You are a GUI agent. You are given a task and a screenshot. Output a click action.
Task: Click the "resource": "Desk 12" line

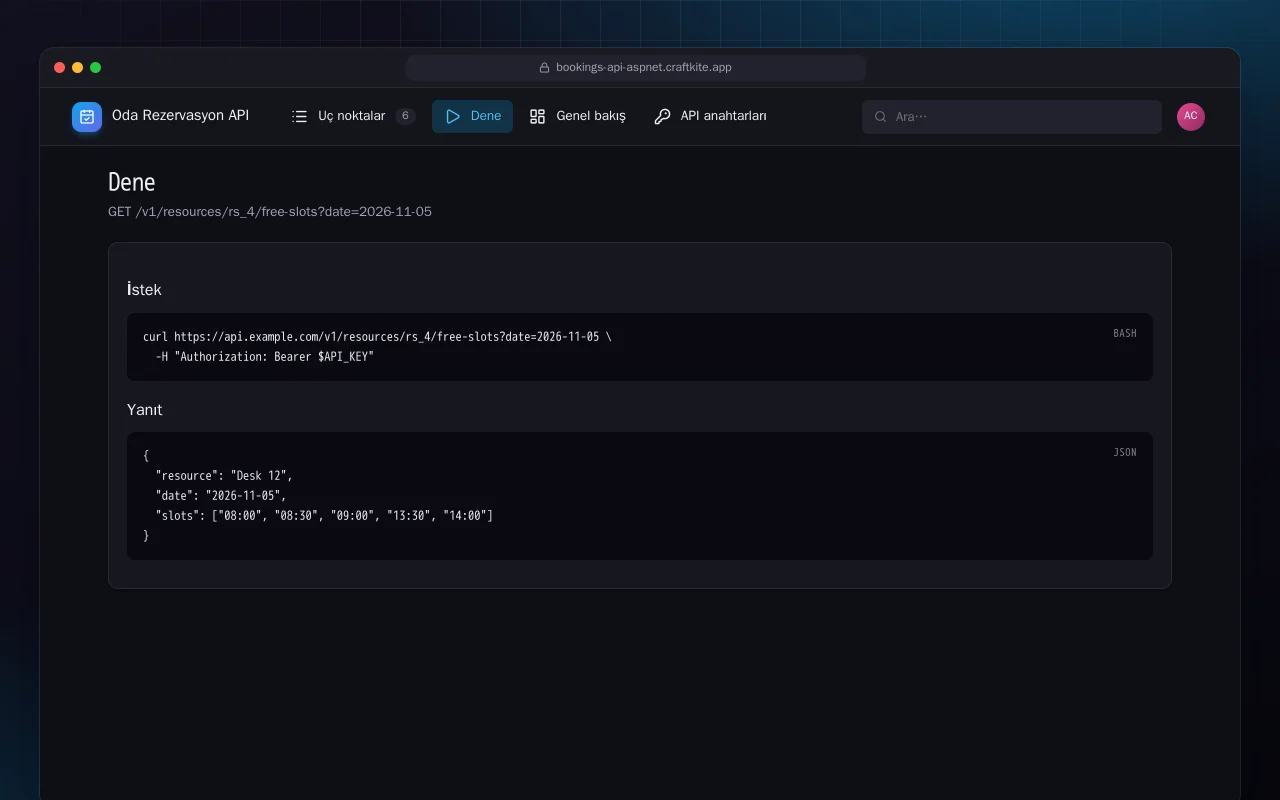[224, 476]
